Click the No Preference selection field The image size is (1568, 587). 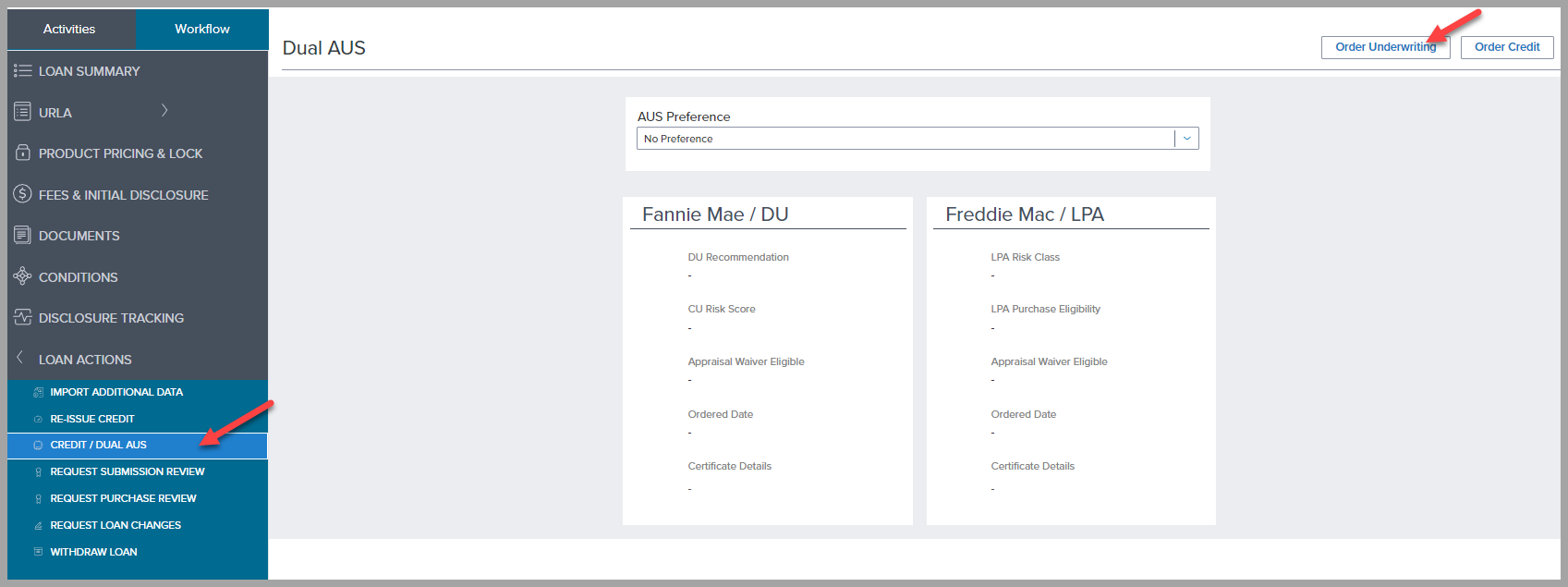tap(906, 139)
